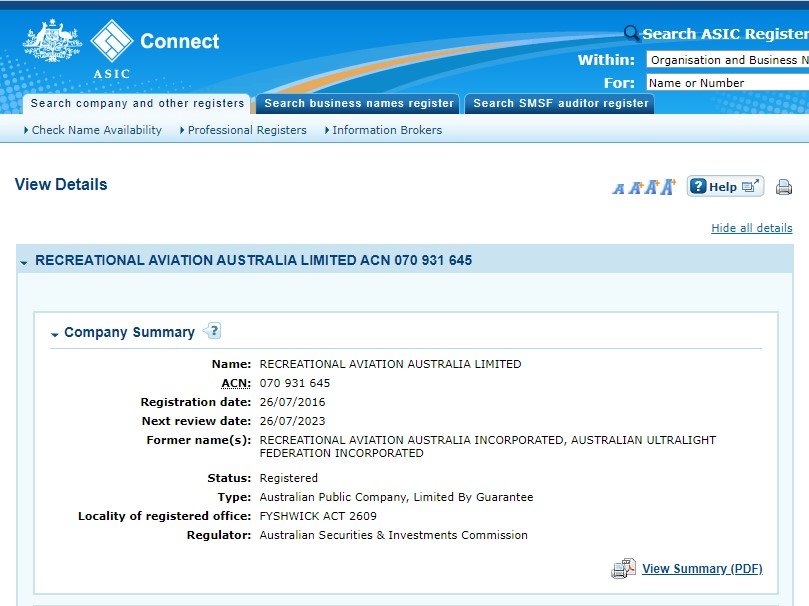809x606 pixels.
Task: Click the name value RECREATIONAL AVIATION AUSTRALIA LIMITED
Action: point(390,364)
